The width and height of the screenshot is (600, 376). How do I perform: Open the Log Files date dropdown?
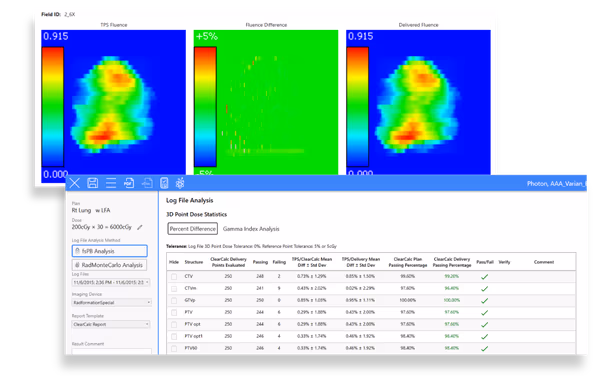point(111,282)
